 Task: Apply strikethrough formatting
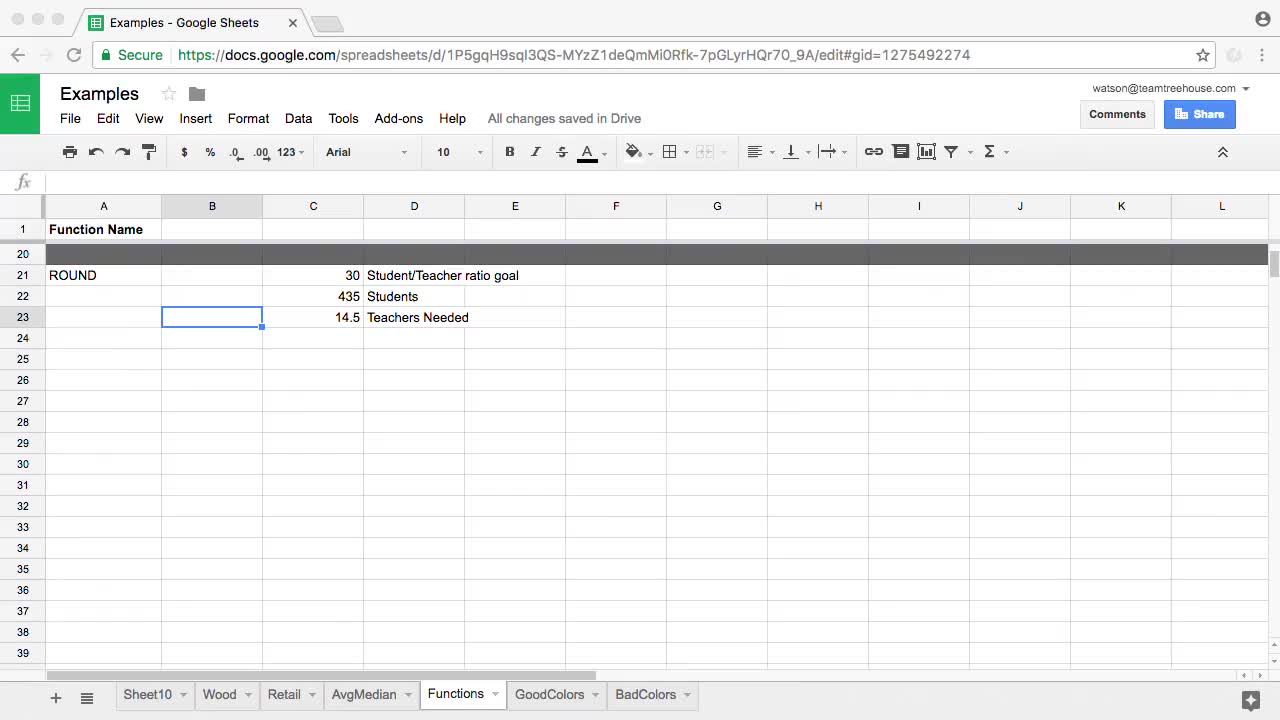coord(562,152)
